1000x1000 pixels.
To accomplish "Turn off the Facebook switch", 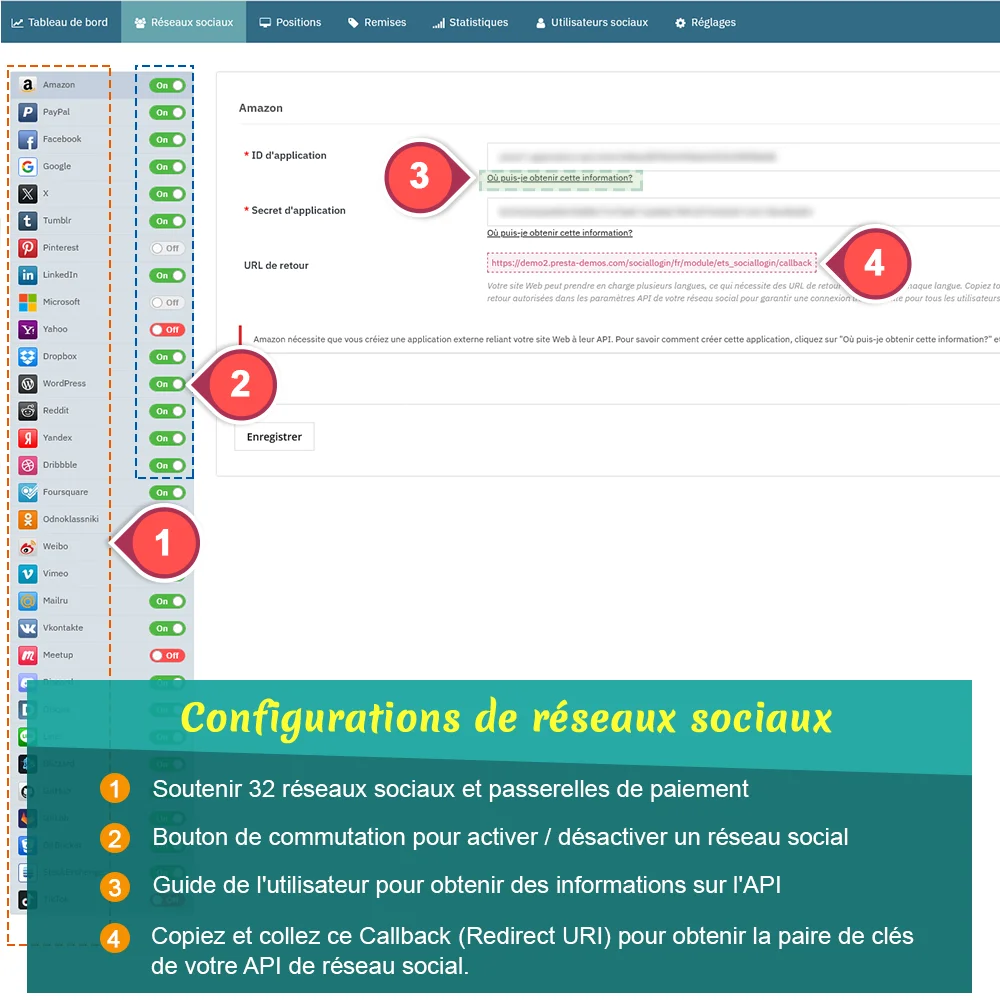I will tap(167, 140).
